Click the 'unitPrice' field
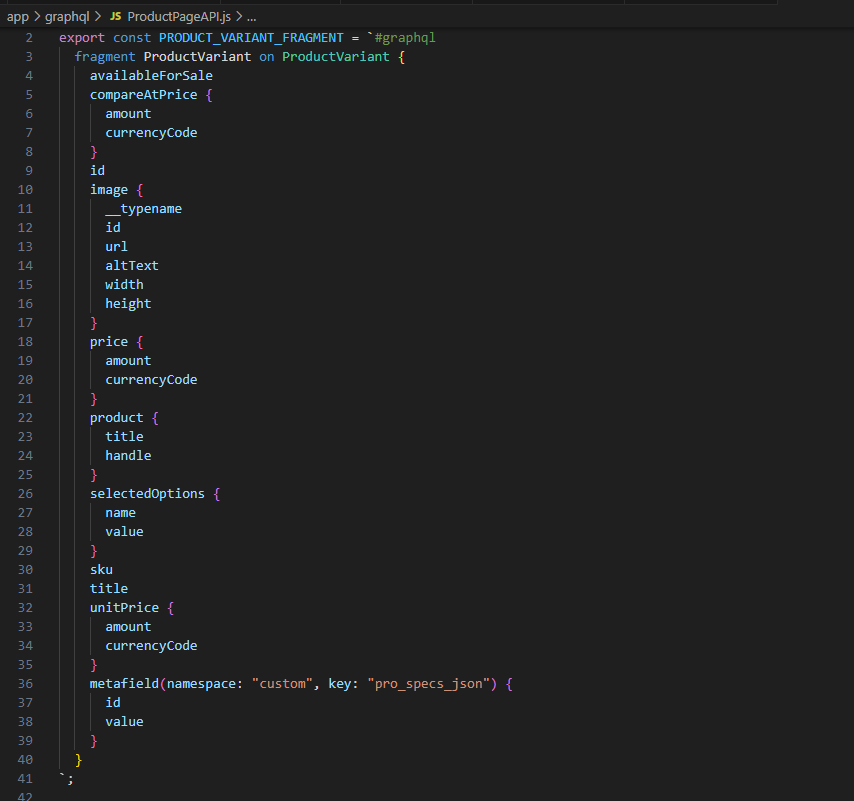Screen dimensions: 854x801 coord(124,608)
